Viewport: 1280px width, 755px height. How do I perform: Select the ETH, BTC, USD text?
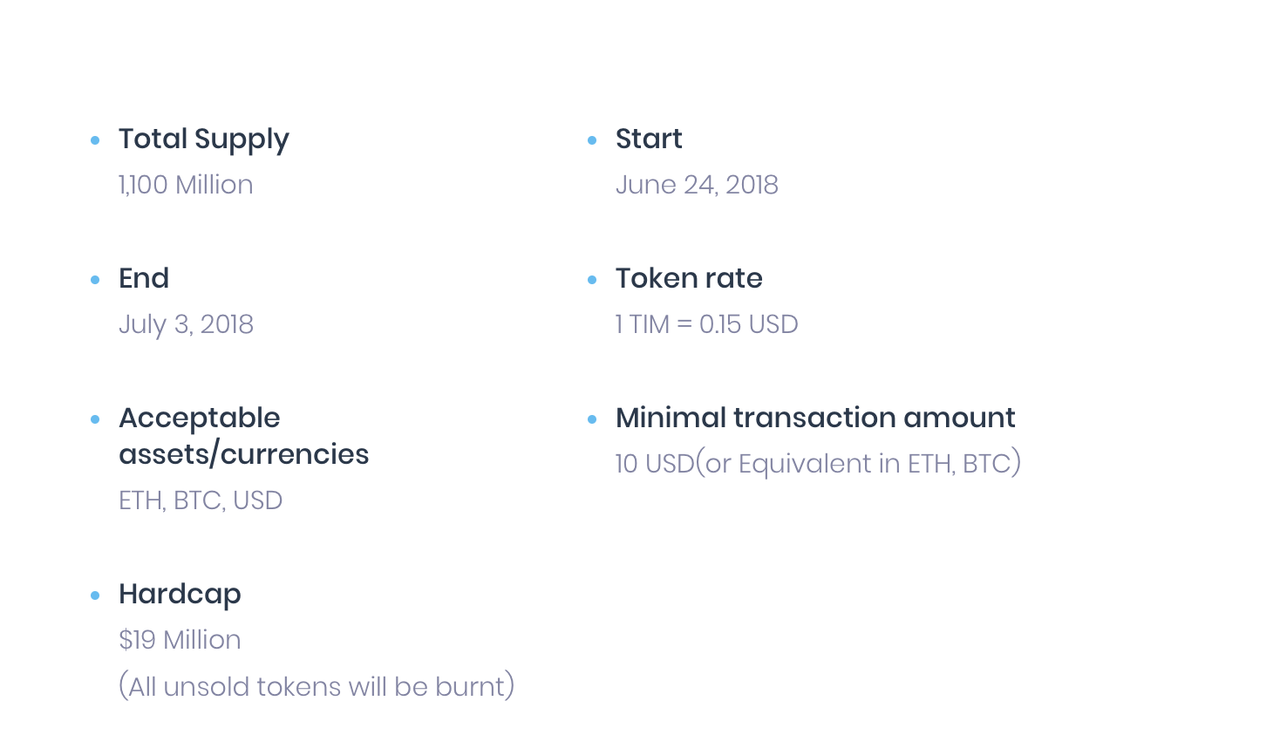coord(201,500)
